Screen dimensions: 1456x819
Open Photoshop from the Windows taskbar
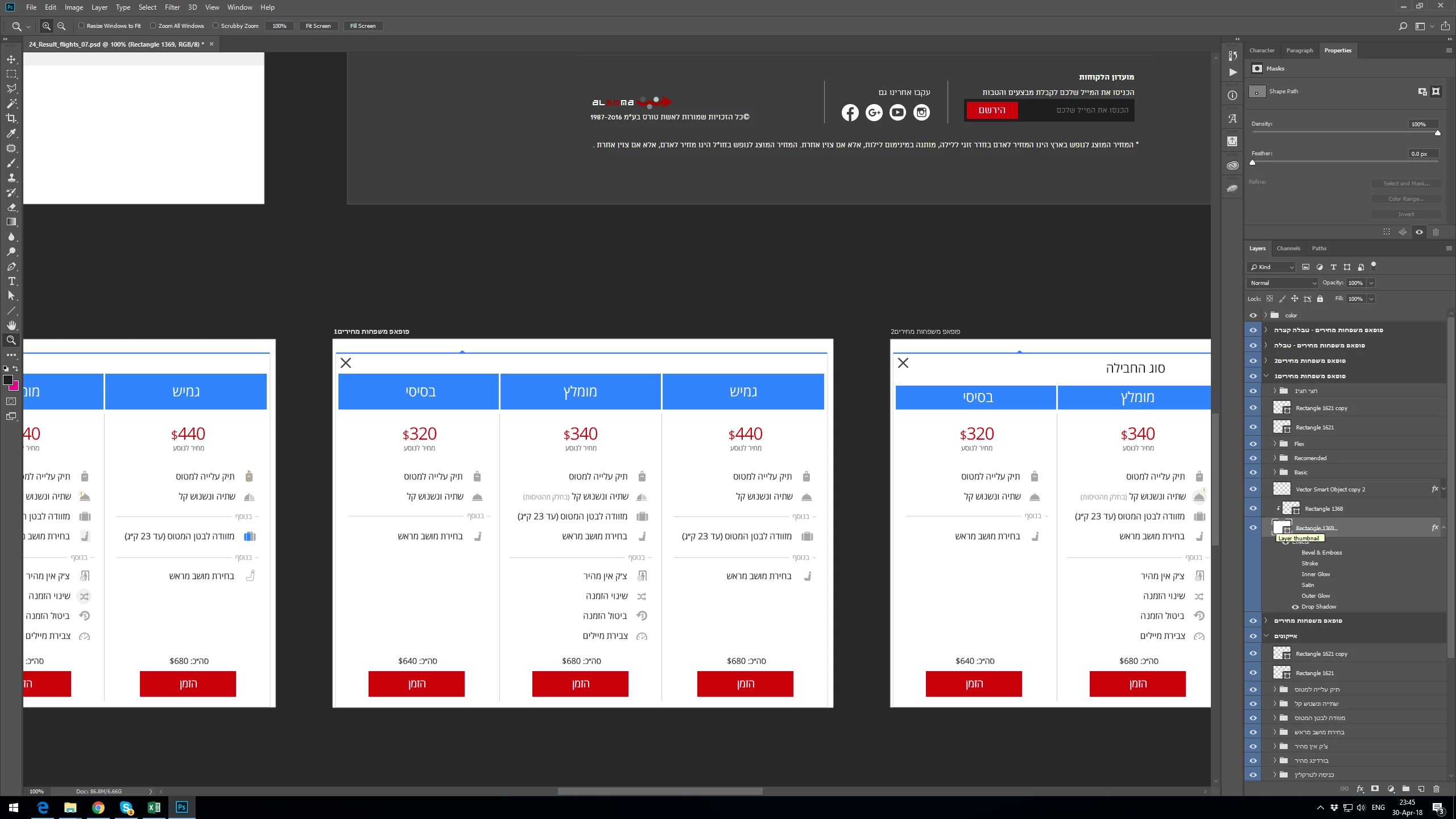(181, 807)
